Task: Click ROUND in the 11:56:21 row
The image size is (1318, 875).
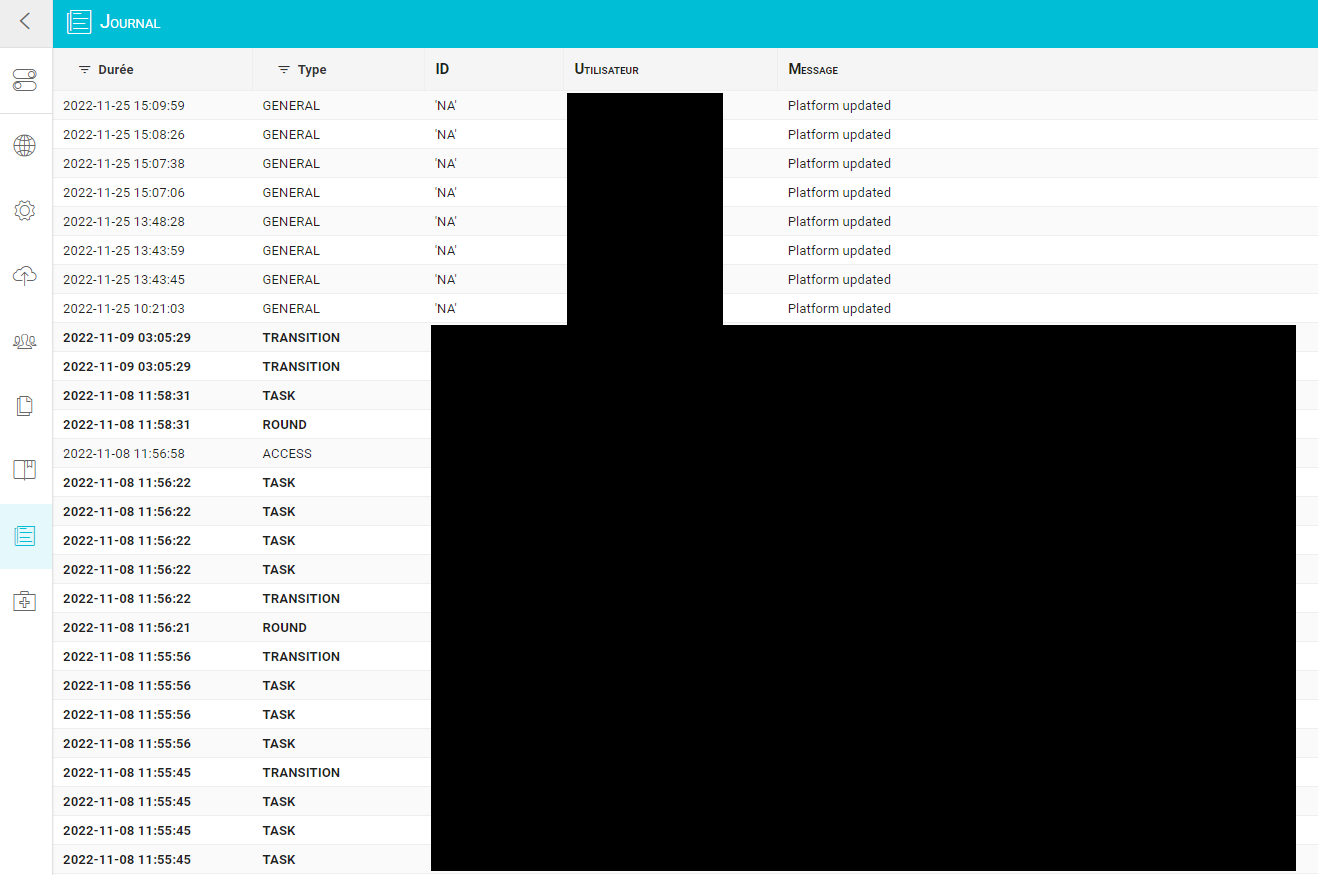Action: coord(285,628)
